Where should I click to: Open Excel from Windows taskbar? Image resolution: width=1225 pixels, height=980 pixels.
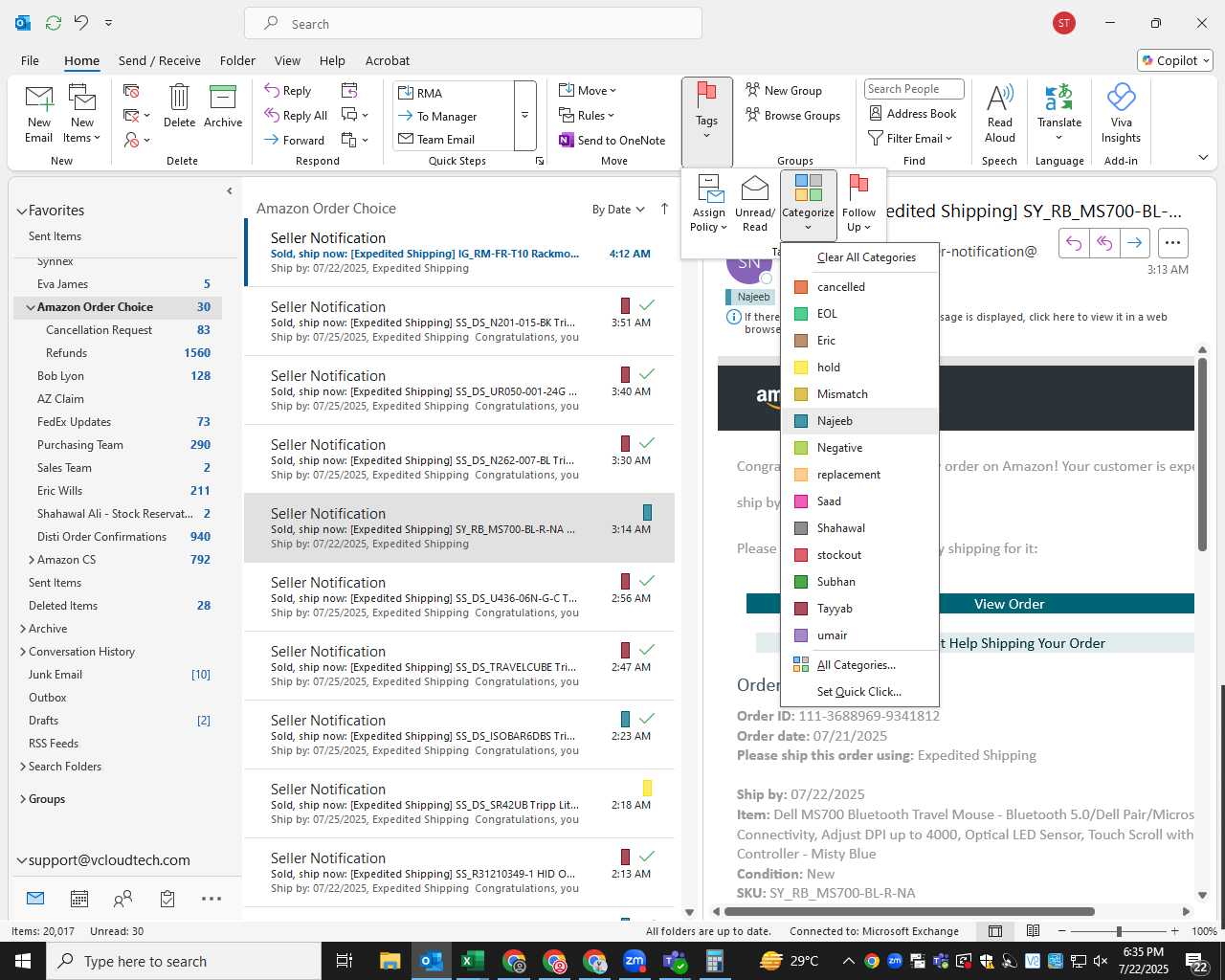[x=472, y=961]
